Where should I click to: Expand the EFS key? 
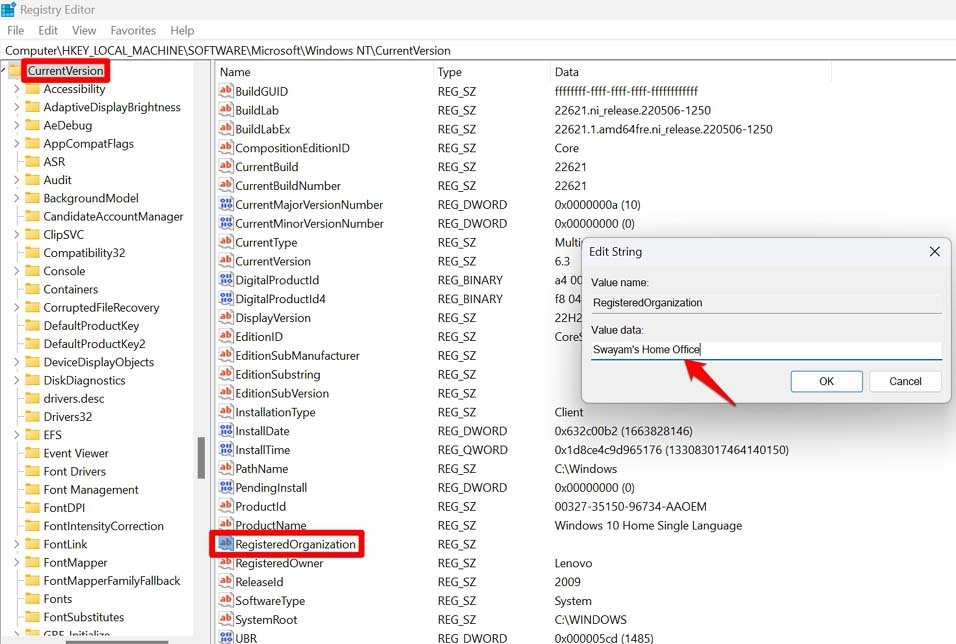click(16, 435)
